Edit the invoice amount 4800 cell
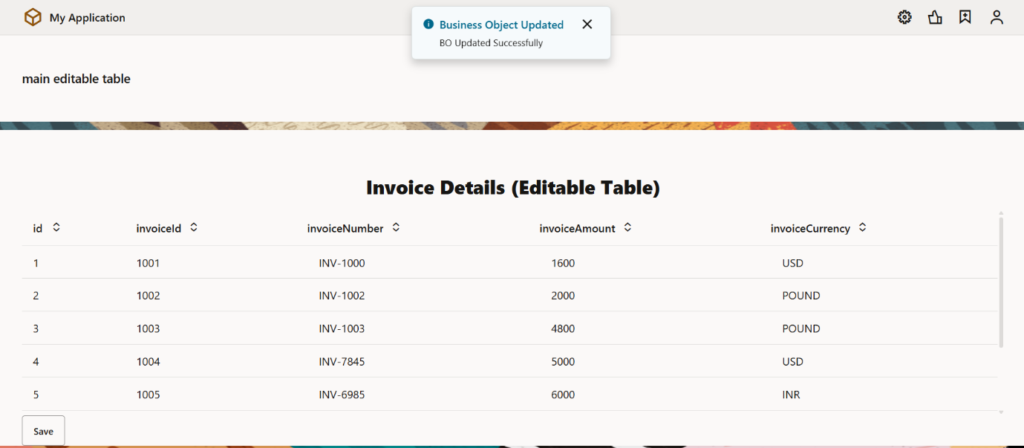The width and height of the screenshot is (1024, 448). pyautogui.click(x=563, y=328)
